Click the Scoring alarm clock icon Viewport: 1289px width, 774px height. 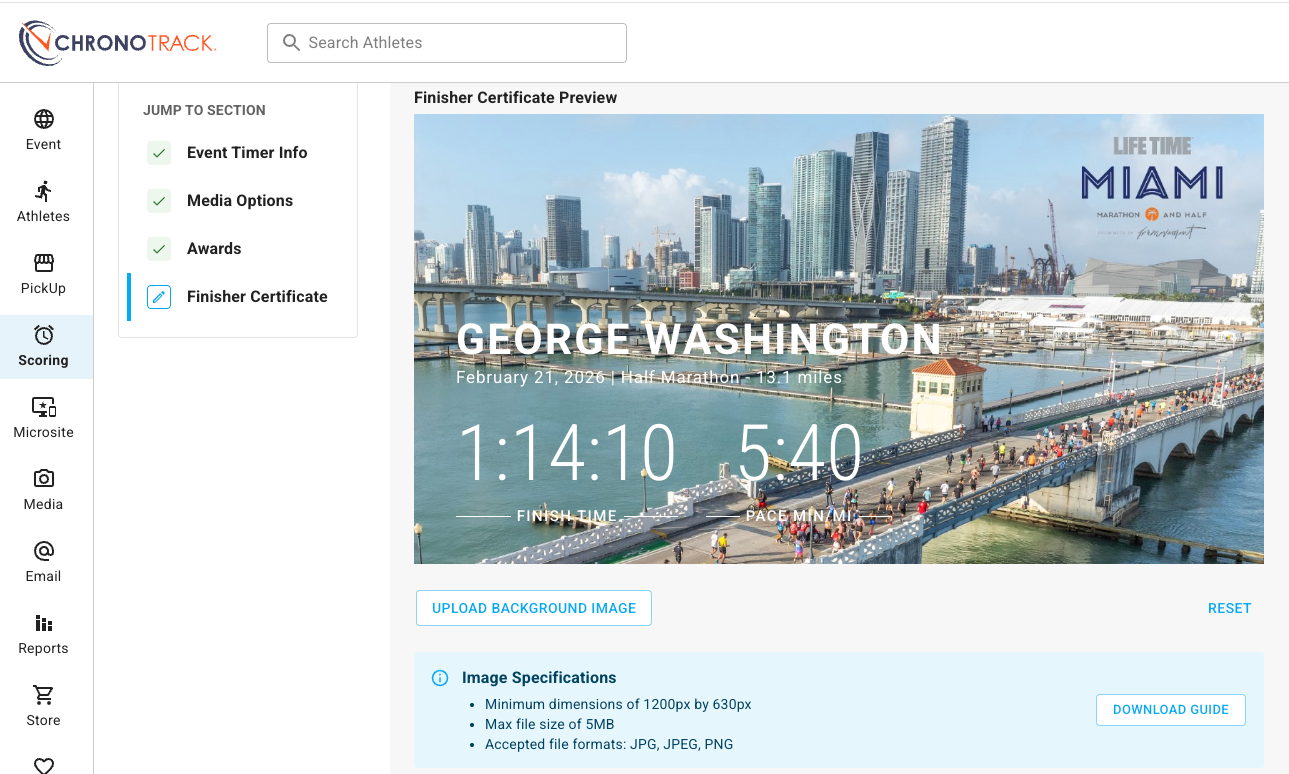point(44,335)
